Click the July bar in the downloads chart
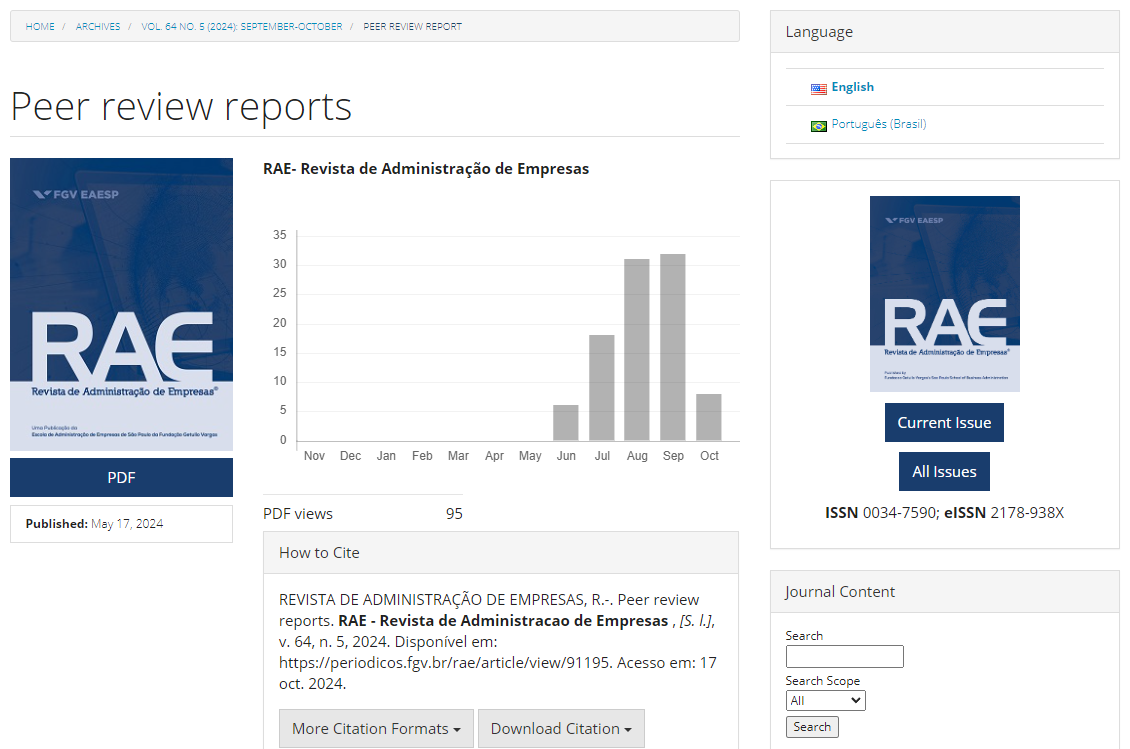 [x=601, y=387]
